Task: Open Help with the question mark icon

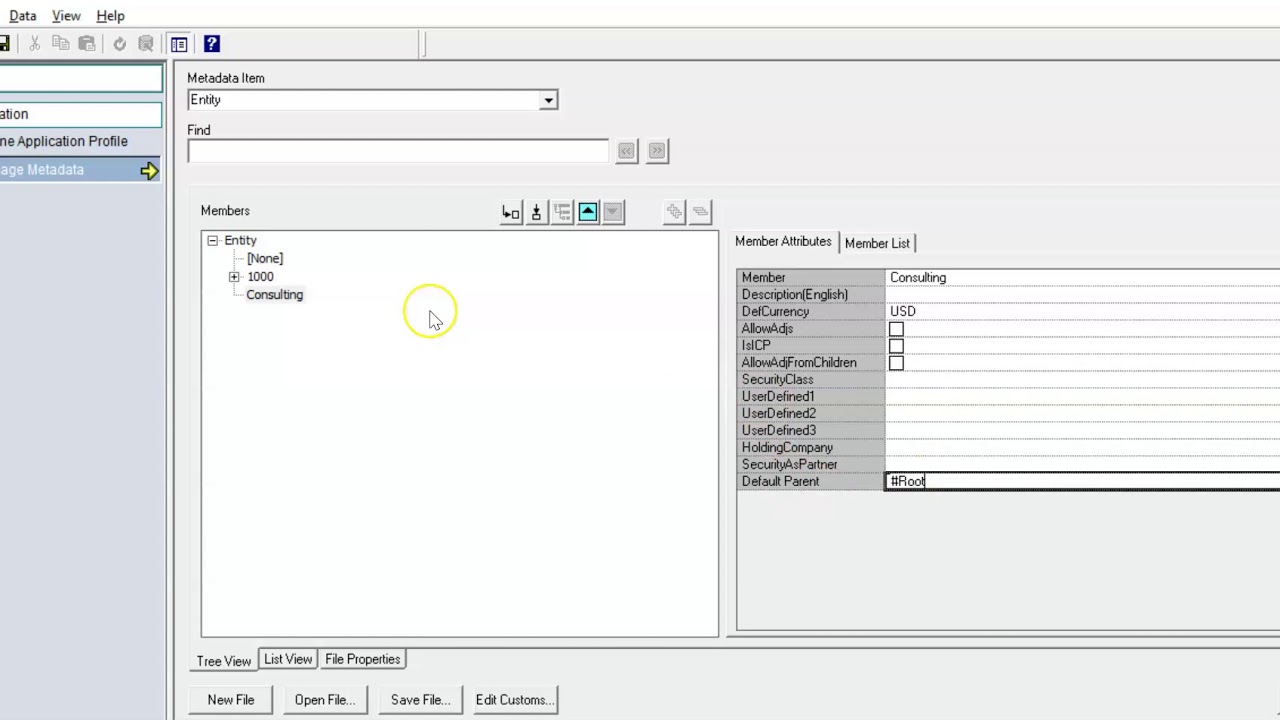Action: tap(212, 44)
